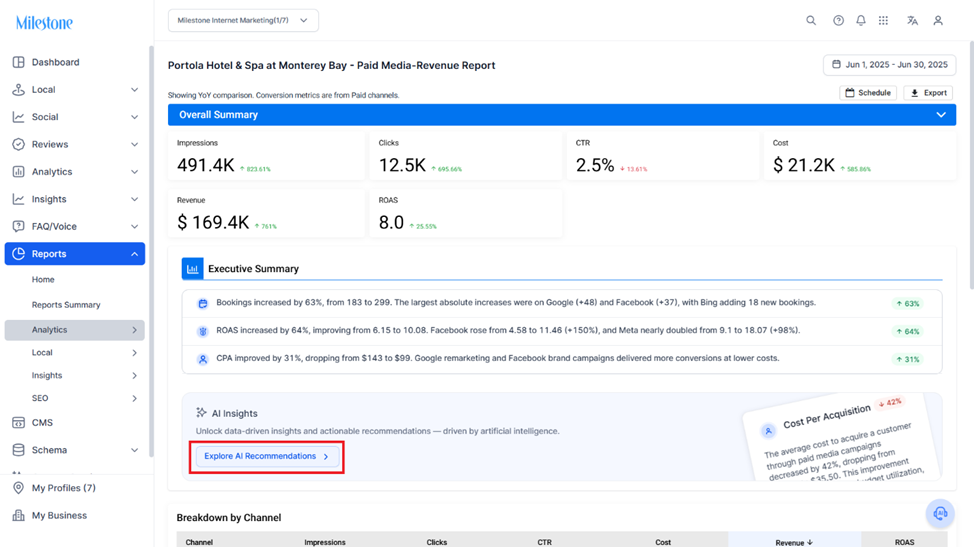Click the Executive Summary chart icon
974x547 pixels.
click(193, 269)
